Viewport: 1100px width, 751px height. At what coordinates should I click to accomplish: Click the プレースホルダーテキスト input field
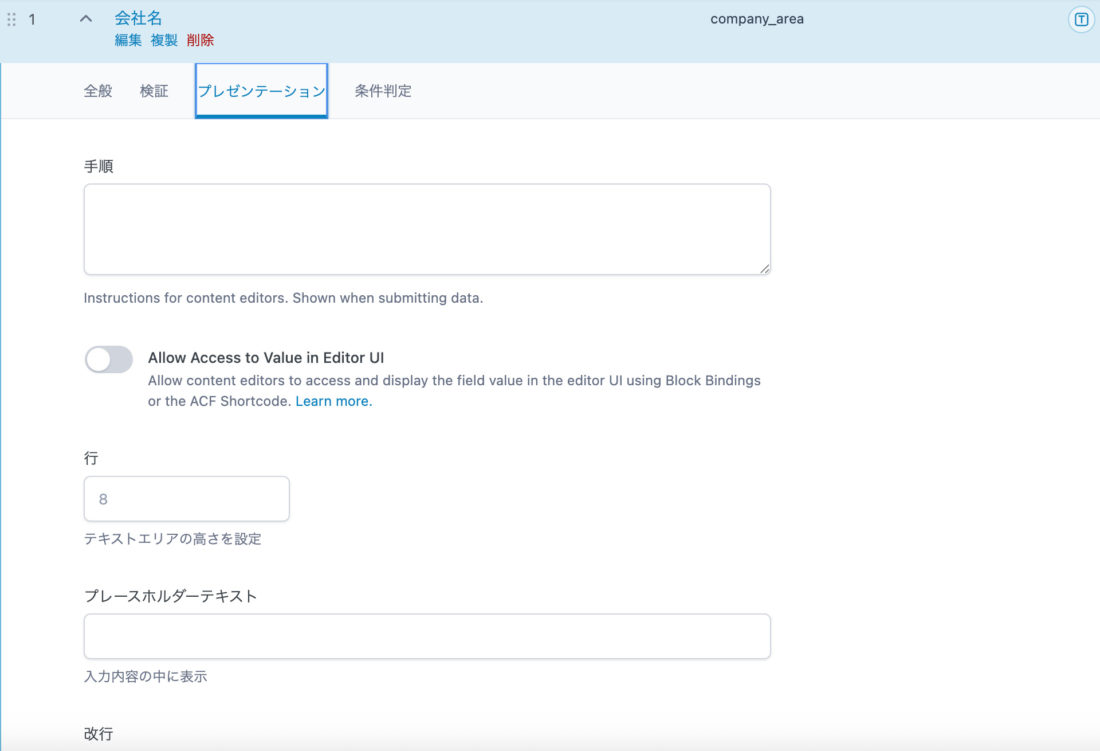pyautogui.click(x=426, y=636)
